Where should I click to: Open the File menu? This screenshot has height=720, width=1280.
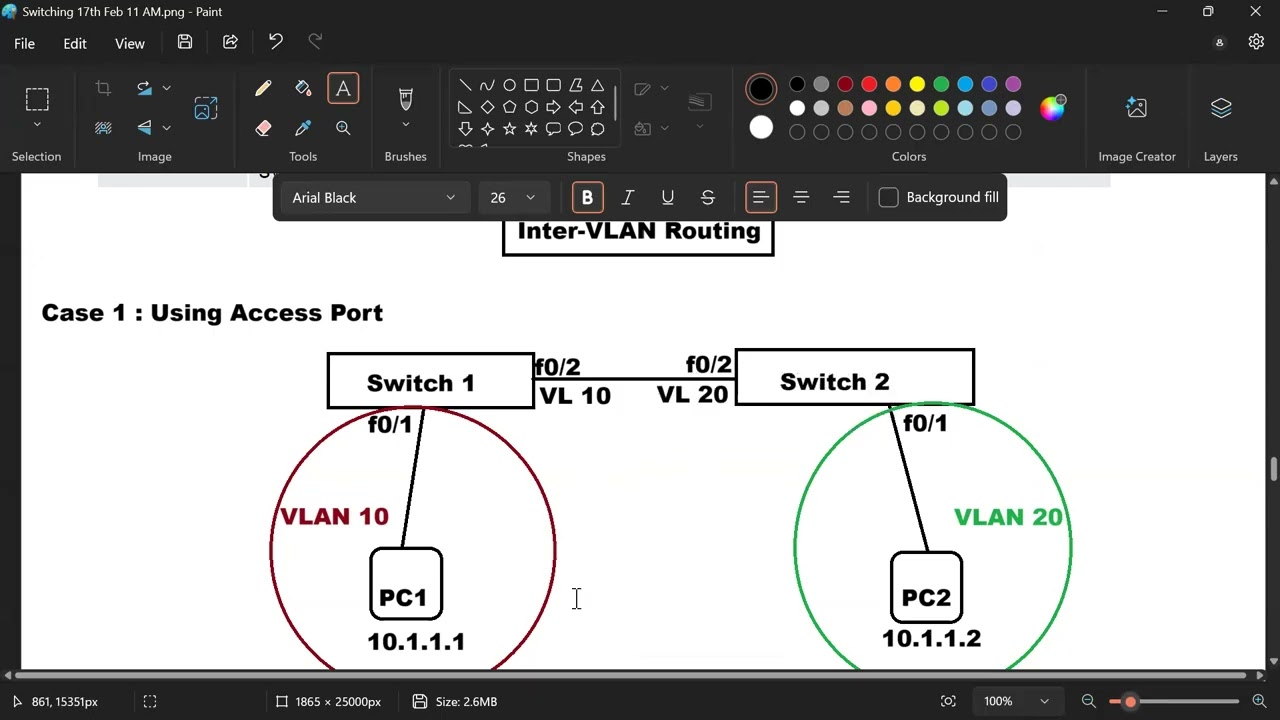[24, 43]
